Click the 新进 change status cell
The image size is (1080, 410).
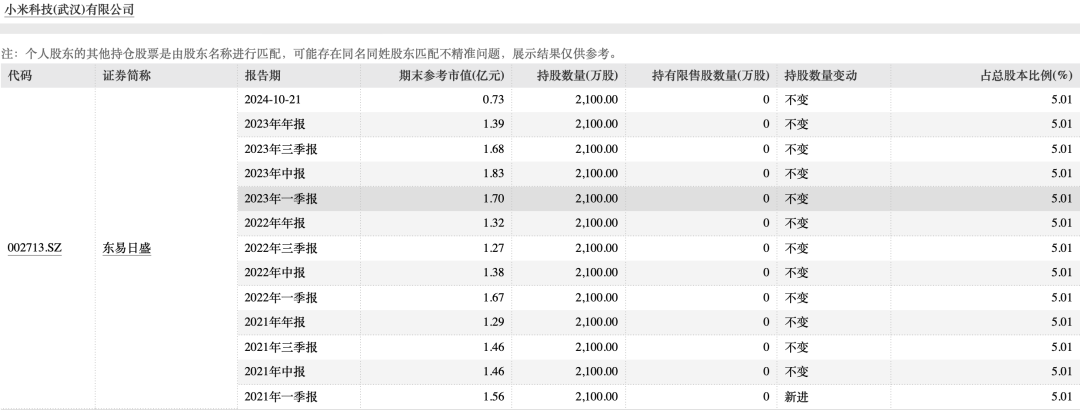(834, 397)
